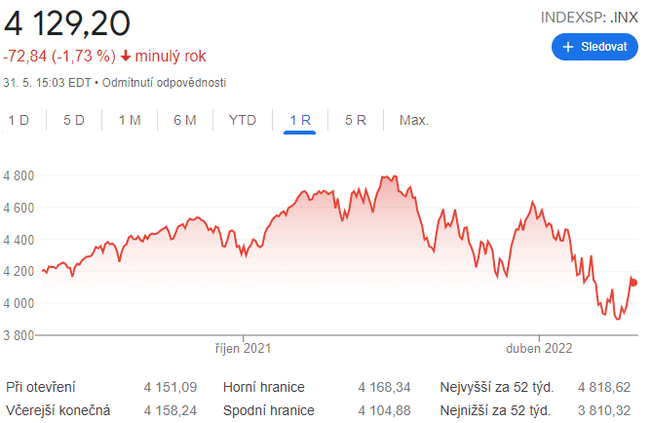650x423 pixels.
Task: Click the red endpoint dot on chart
Action: 634,282
